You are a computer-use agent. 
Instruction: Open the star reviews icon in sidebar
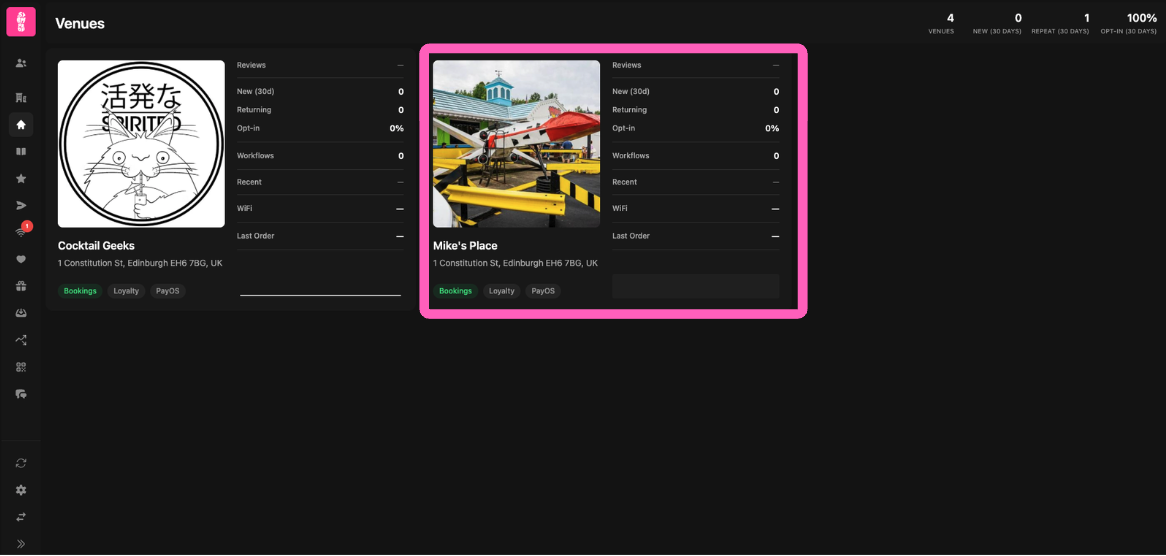pos(21,179)
